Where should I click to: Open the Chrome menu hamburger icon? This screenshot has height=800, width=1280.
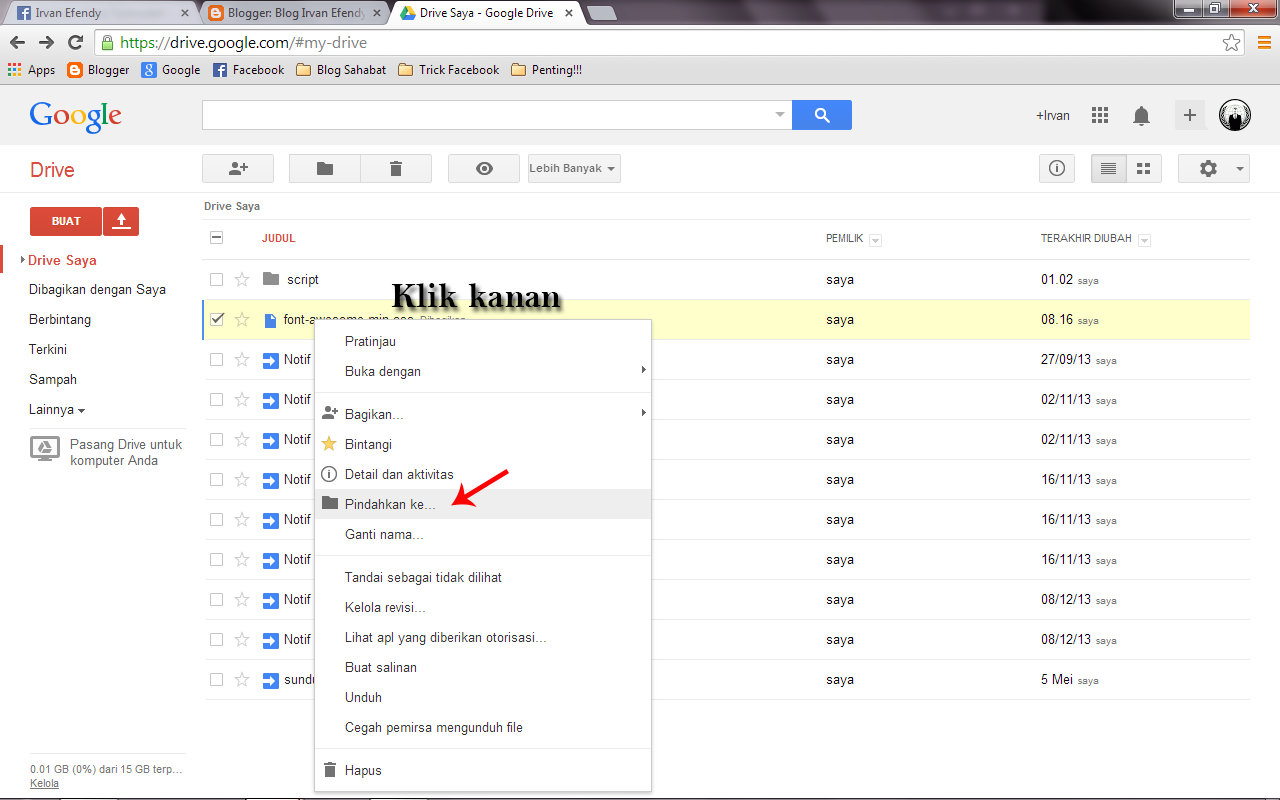point(1264,43)
